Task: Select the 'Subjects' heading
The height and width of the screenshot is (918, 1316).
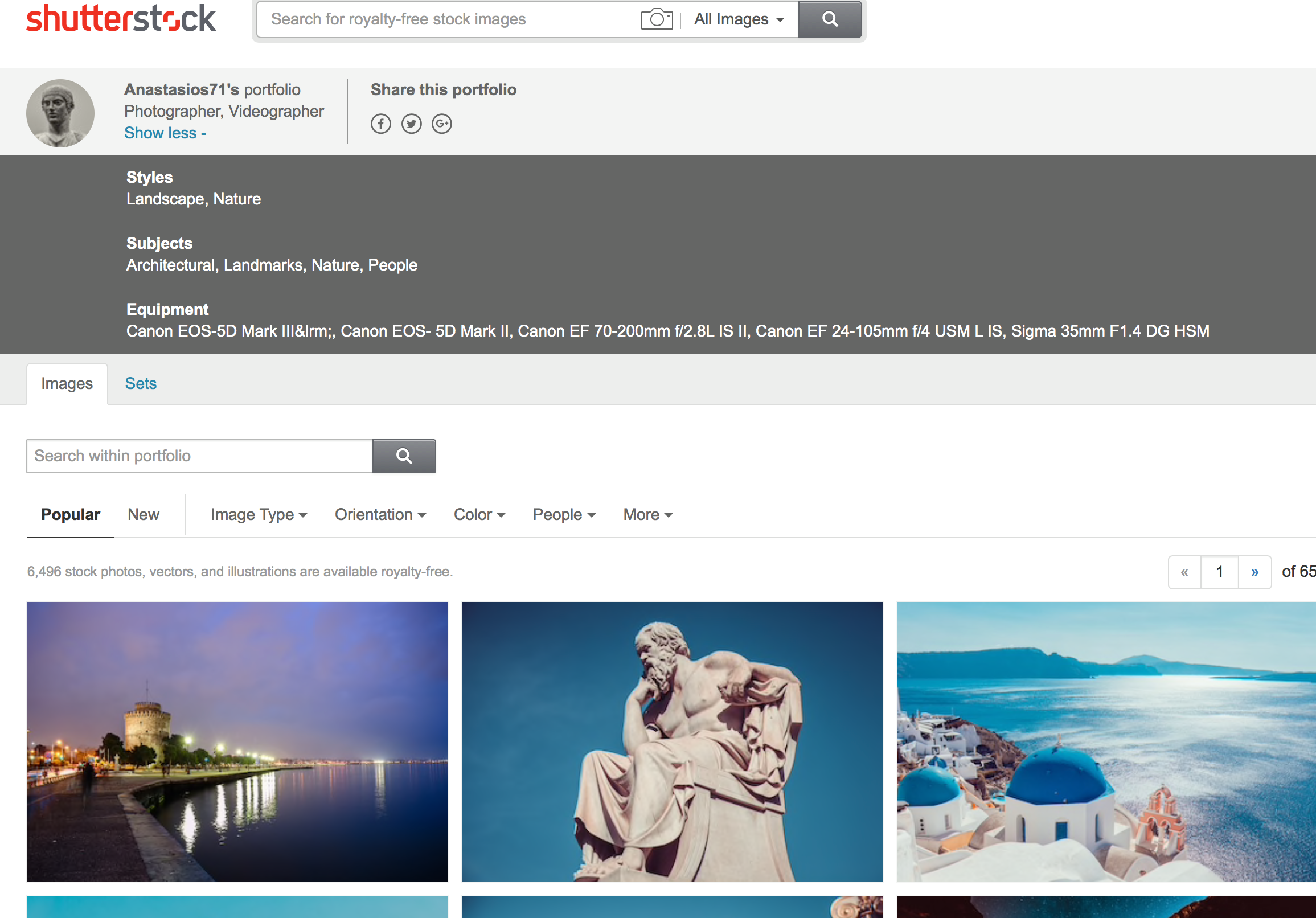Action: (159, 243)
